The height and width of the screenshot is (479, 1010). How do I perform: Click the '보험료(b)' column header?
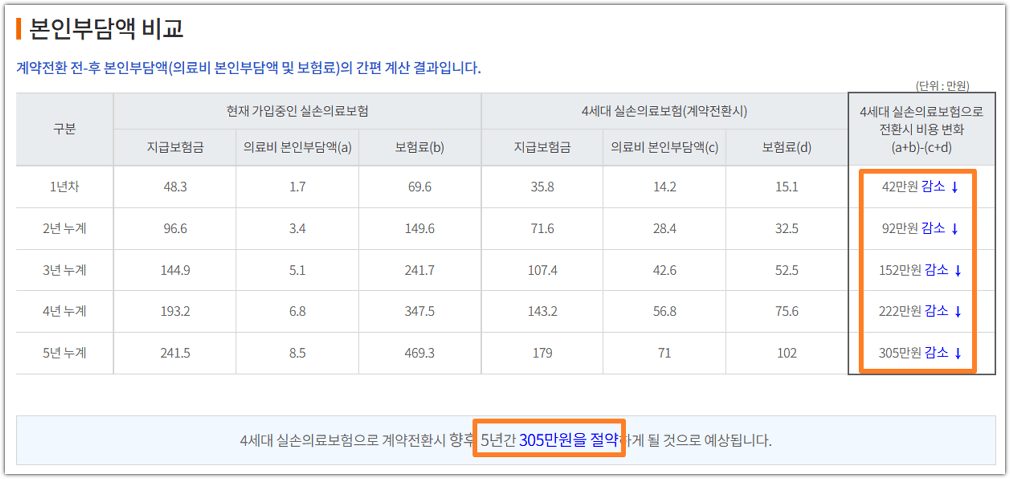pyautogui.click(x=419, y=147)
